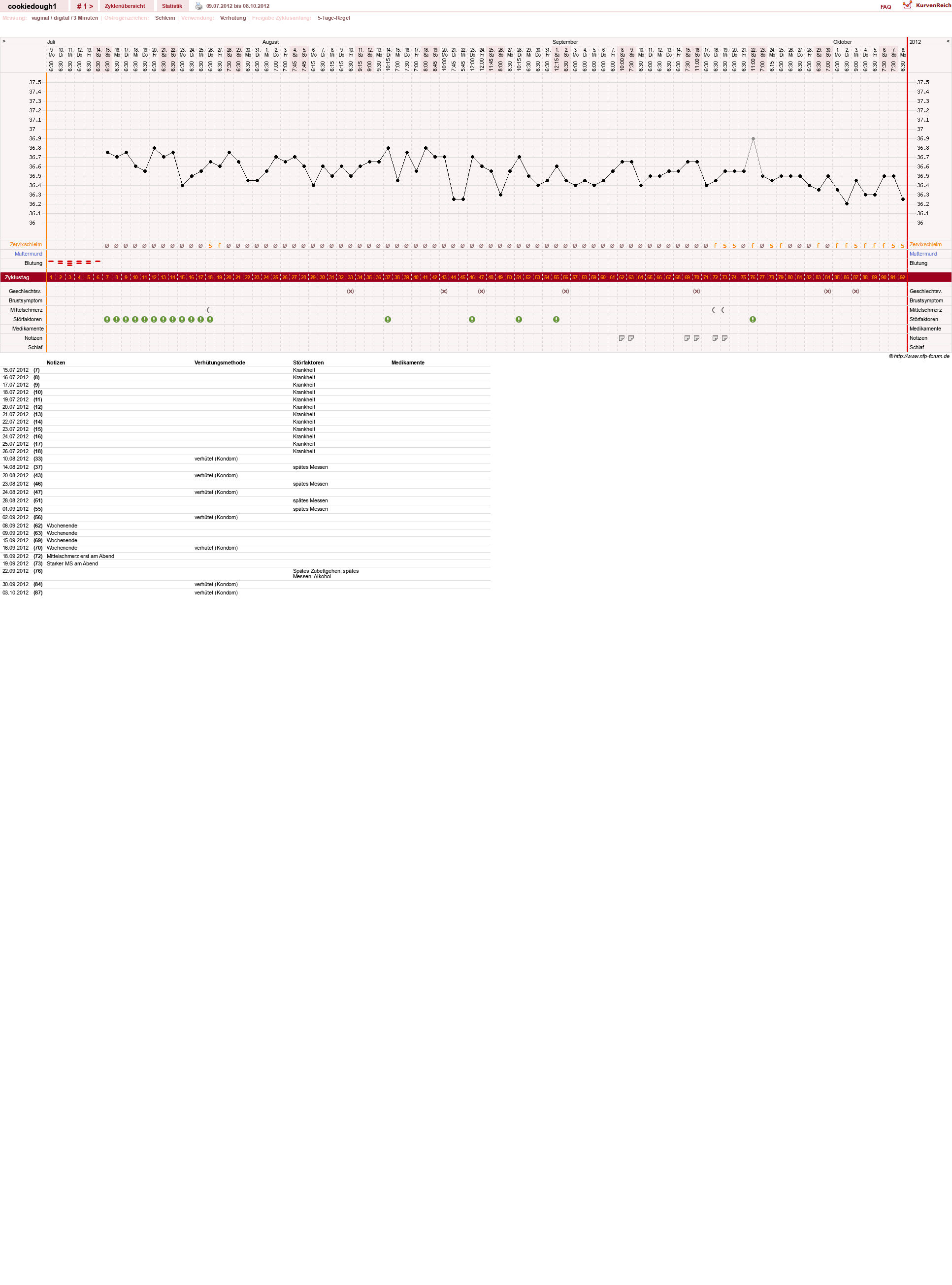Click the '5-Tage-Regel' setting text
Image resolution: width=952 pixels, height=1285 pixels.
tap(333, 18)
